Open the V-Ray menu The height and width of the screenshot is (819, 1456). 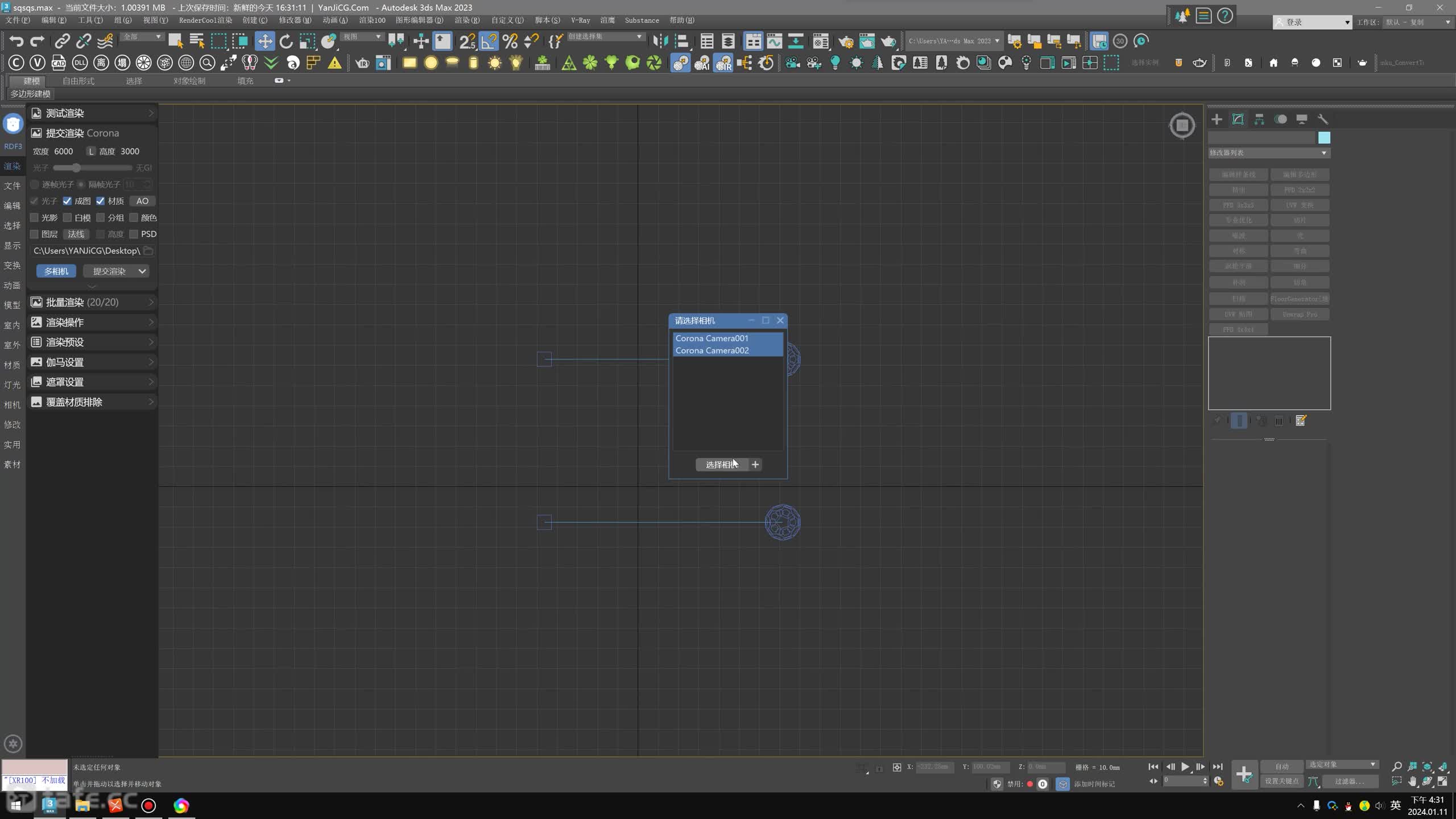click(x=580, y=20)
